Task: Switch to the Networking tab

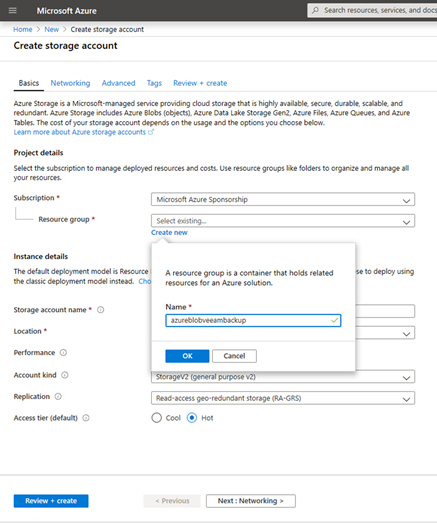Action: (x=70, y=83)
